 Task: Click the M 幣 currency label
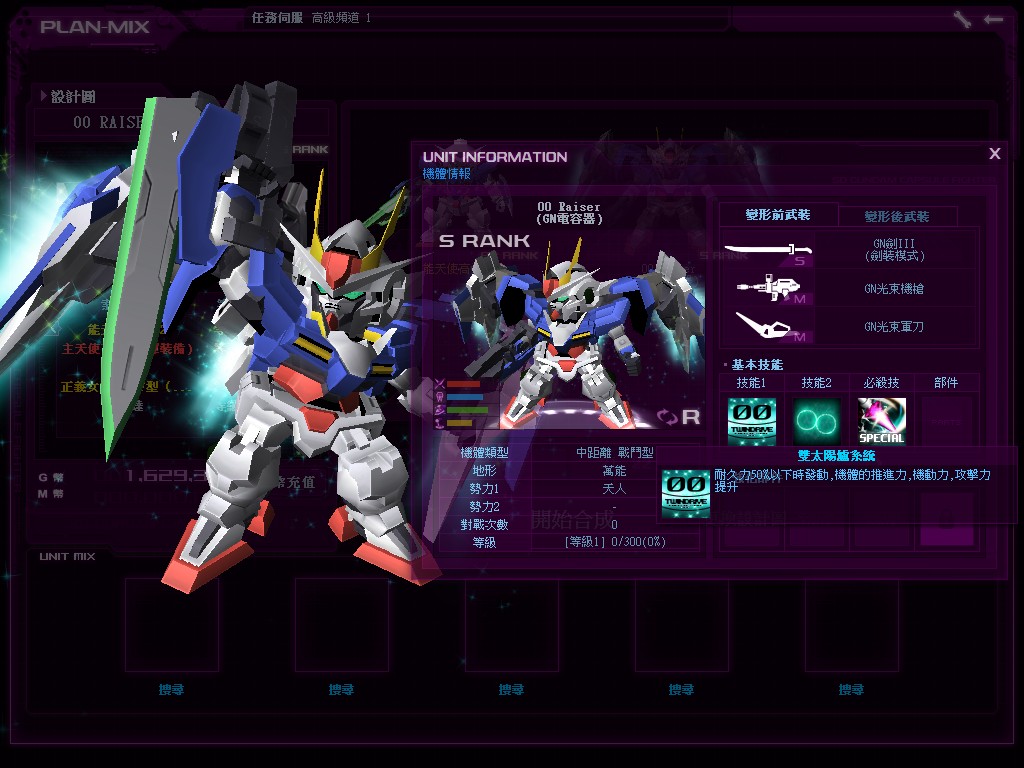pos(51,494)
